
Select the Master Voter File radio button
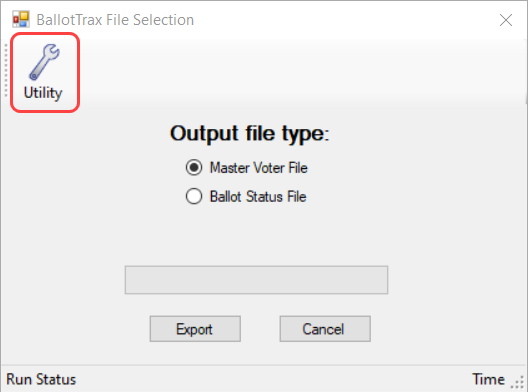click(194, 167)
